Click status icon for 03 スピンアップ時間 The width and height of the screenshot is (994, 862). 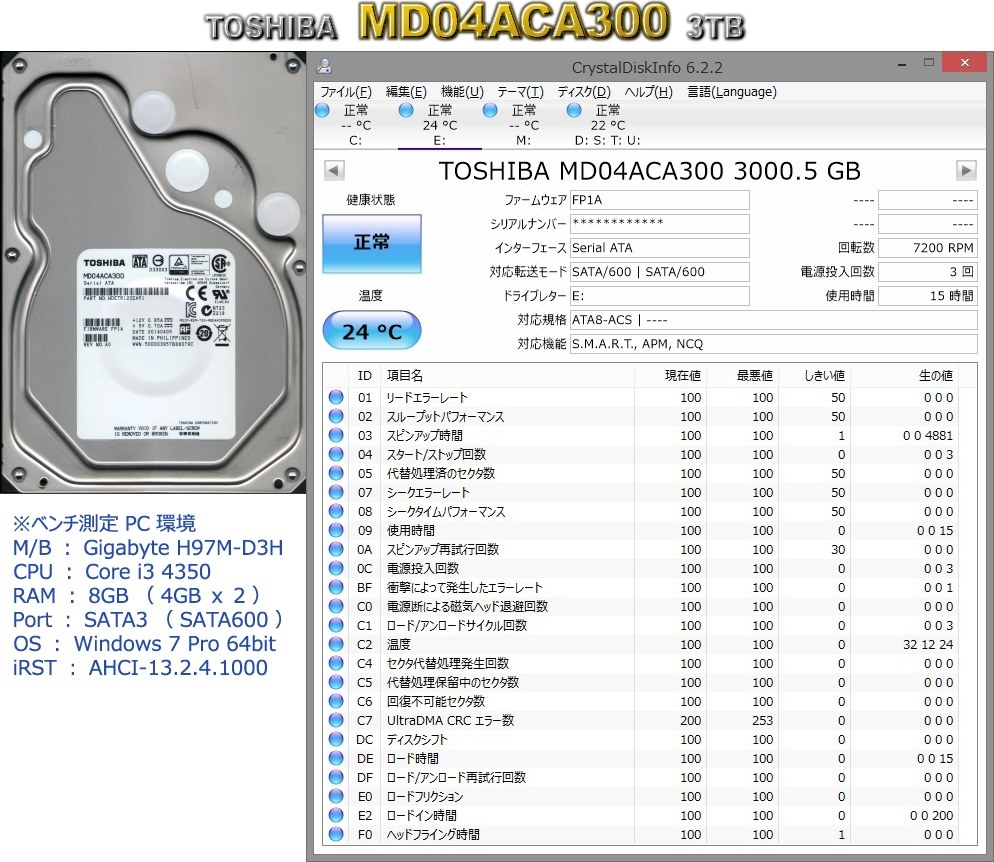point(336,435)
